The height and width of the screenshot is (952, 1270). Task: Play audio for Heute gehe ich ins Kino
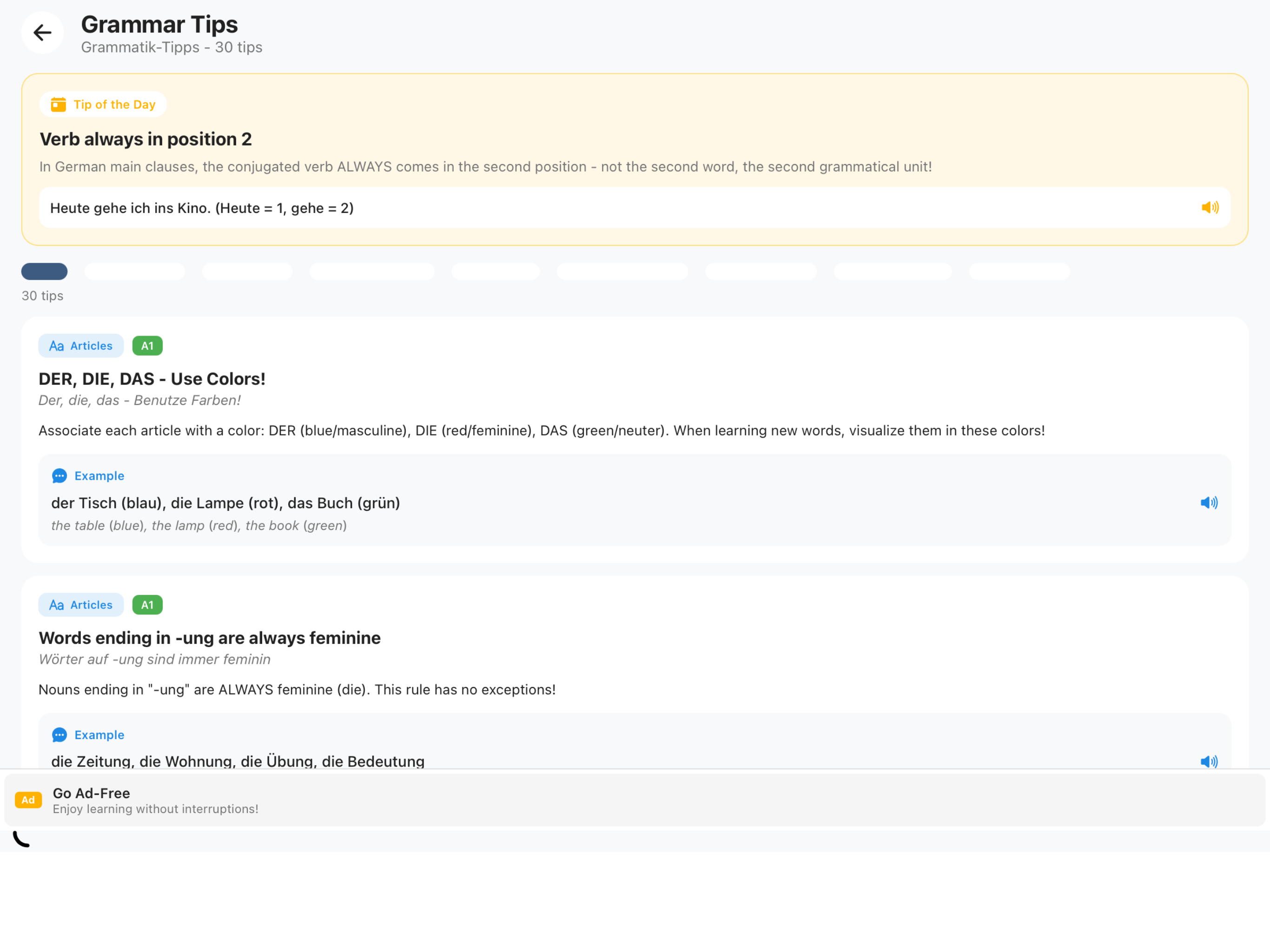1210,207
